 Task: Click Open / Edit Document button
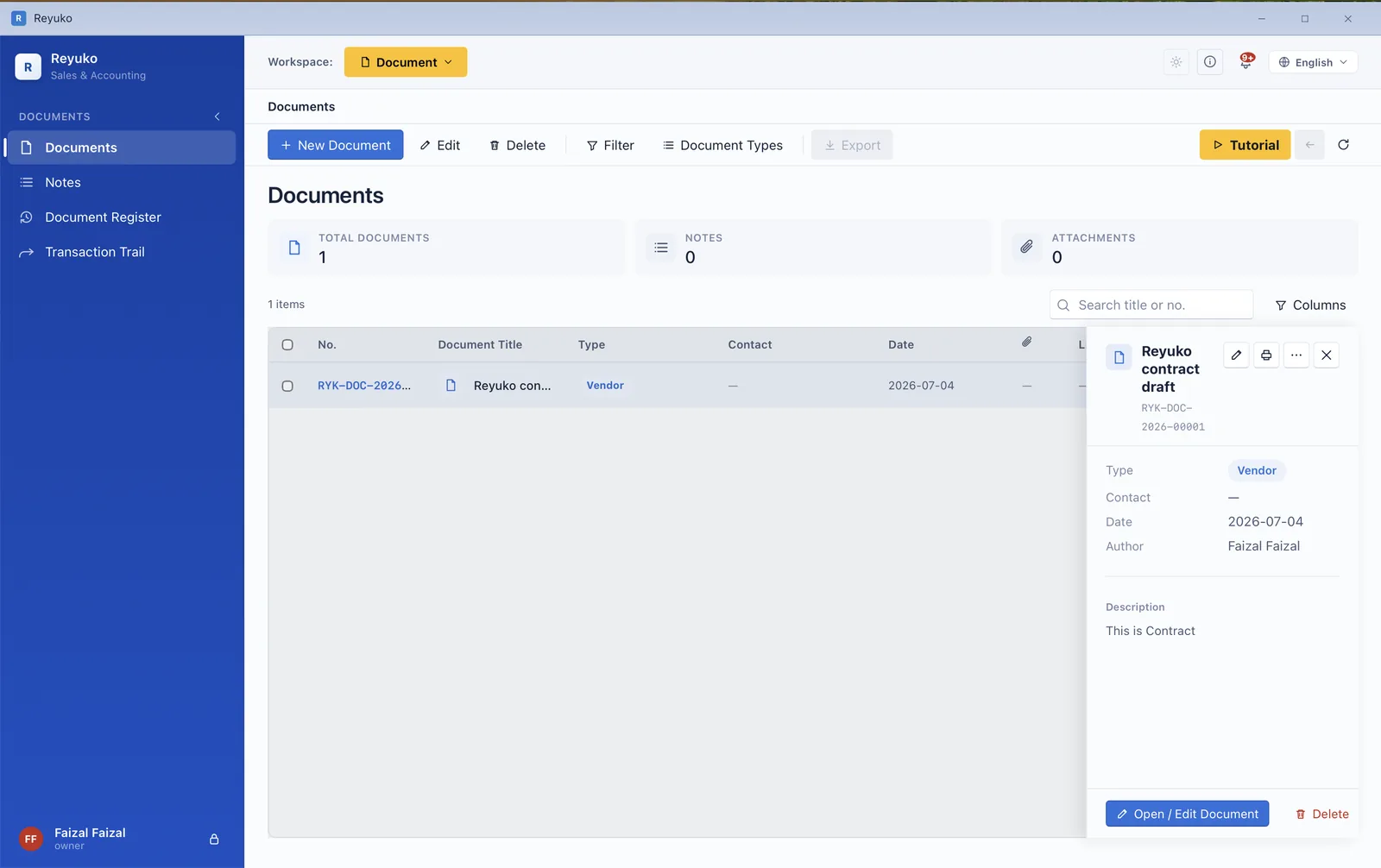point(1188,814)
